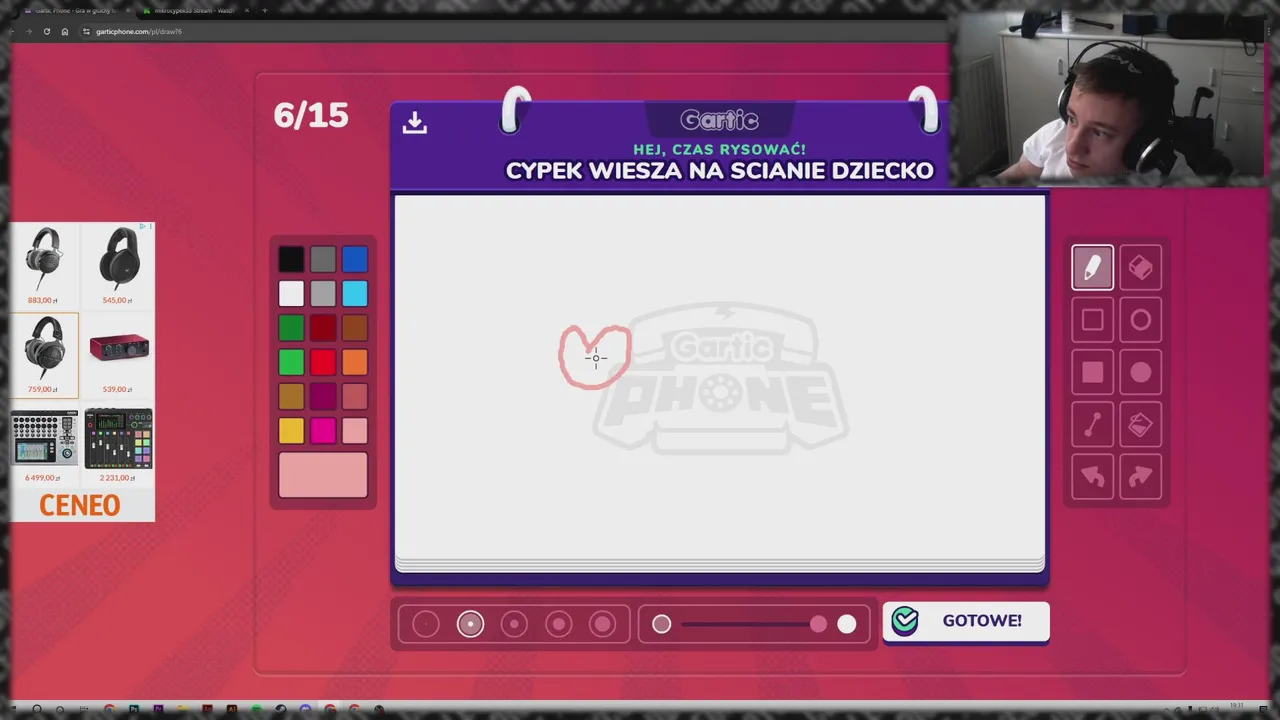1280x720 pixels.
Task: Go back in browser history
Action: tap(11, 31)
